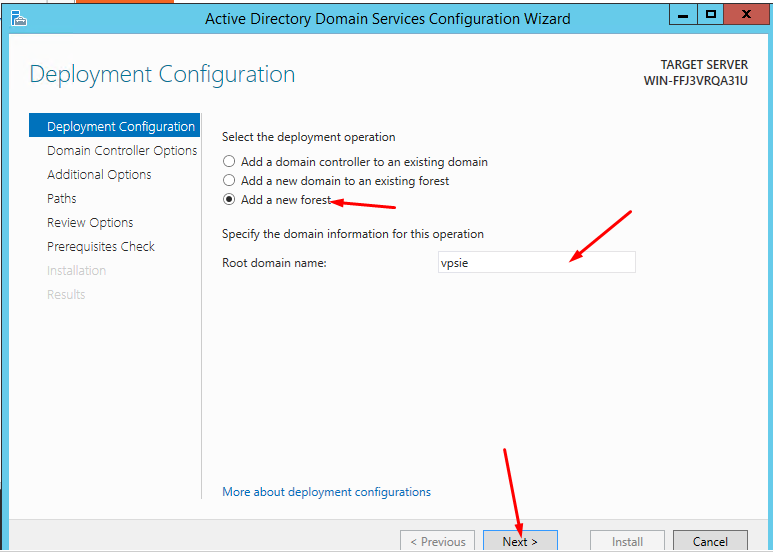The height and width of the screenshot is (552, 773).
Task: Minimize the wizard window
Action: pyautogui.click(x=683, y=15)
